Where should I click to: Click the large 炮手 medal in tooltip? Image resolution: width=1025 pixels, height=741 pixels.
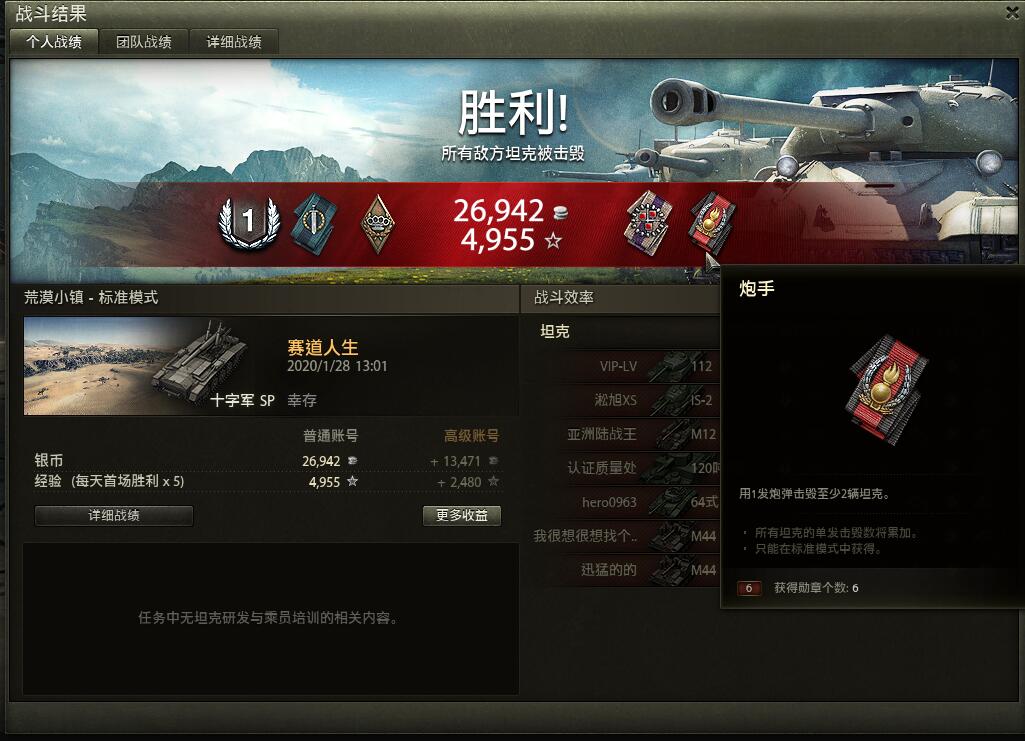886,390
